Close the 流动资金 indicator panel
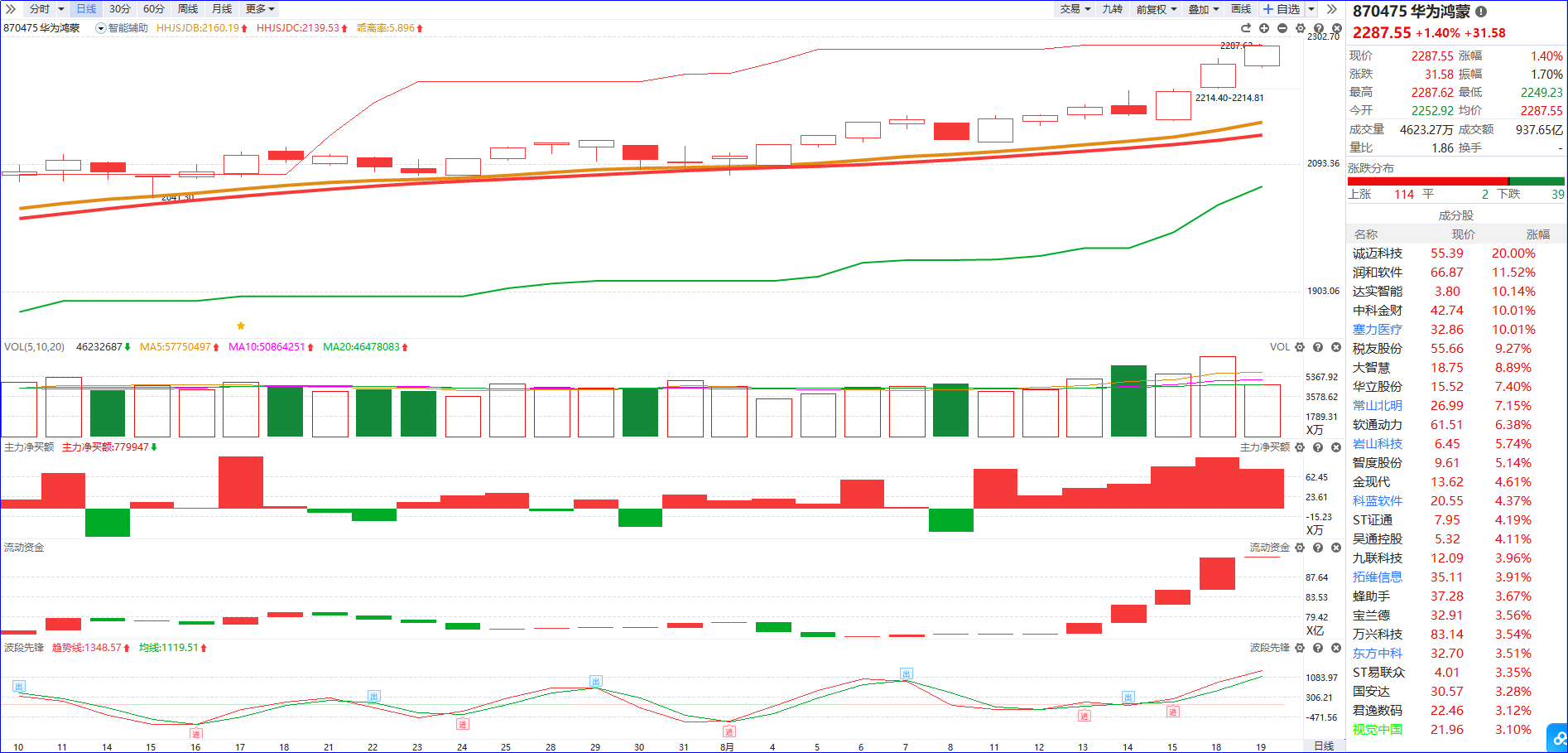The height and width of the screenshot is (753, 1568). point(1336,548)
